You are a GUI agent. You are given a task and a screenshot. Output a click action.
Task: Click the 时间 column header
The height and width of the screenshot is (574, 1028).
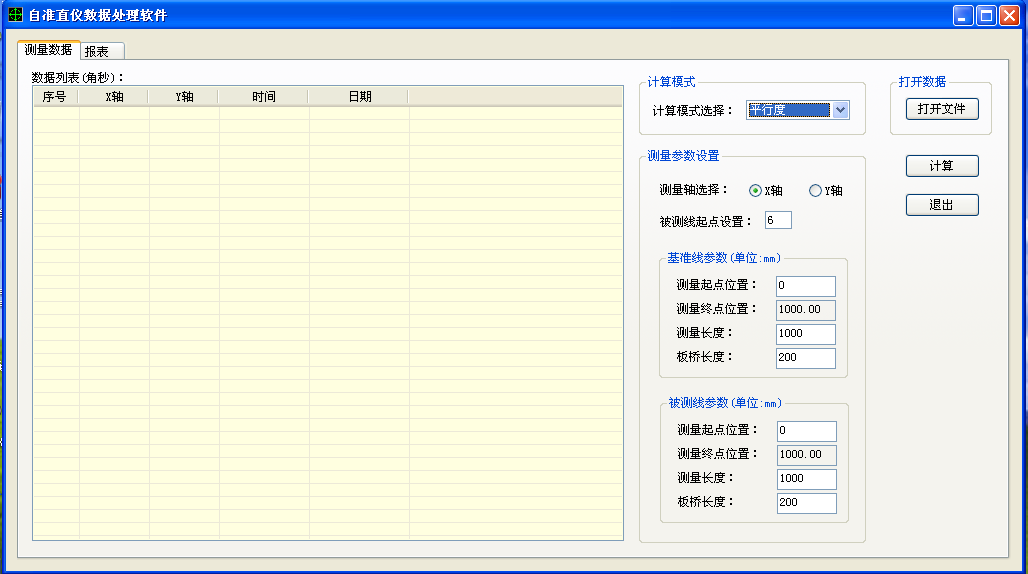tap(263, 96)
